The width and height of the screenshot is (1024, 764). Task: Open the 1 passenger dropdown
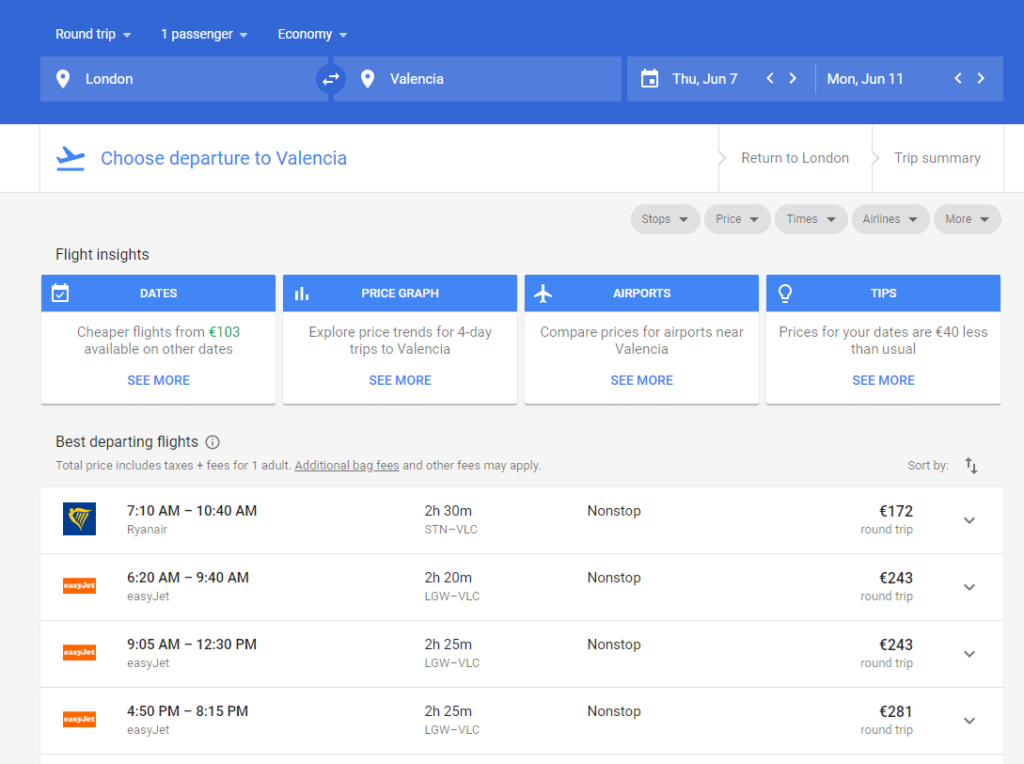(x=203, y=34)
